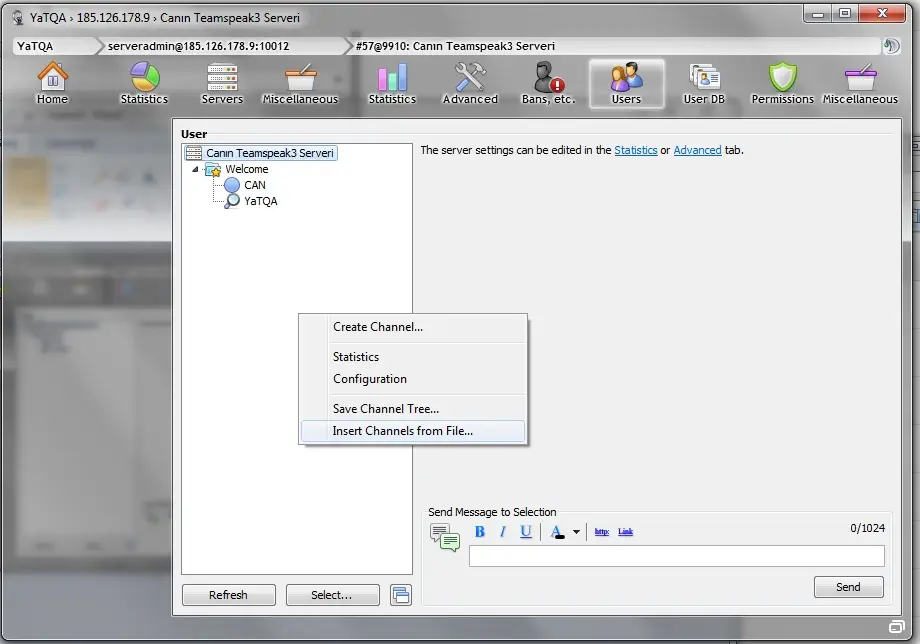The image size is (920, 644).
Task: Click the #57@9910 server breadcrumb
Action: [613, 46]
